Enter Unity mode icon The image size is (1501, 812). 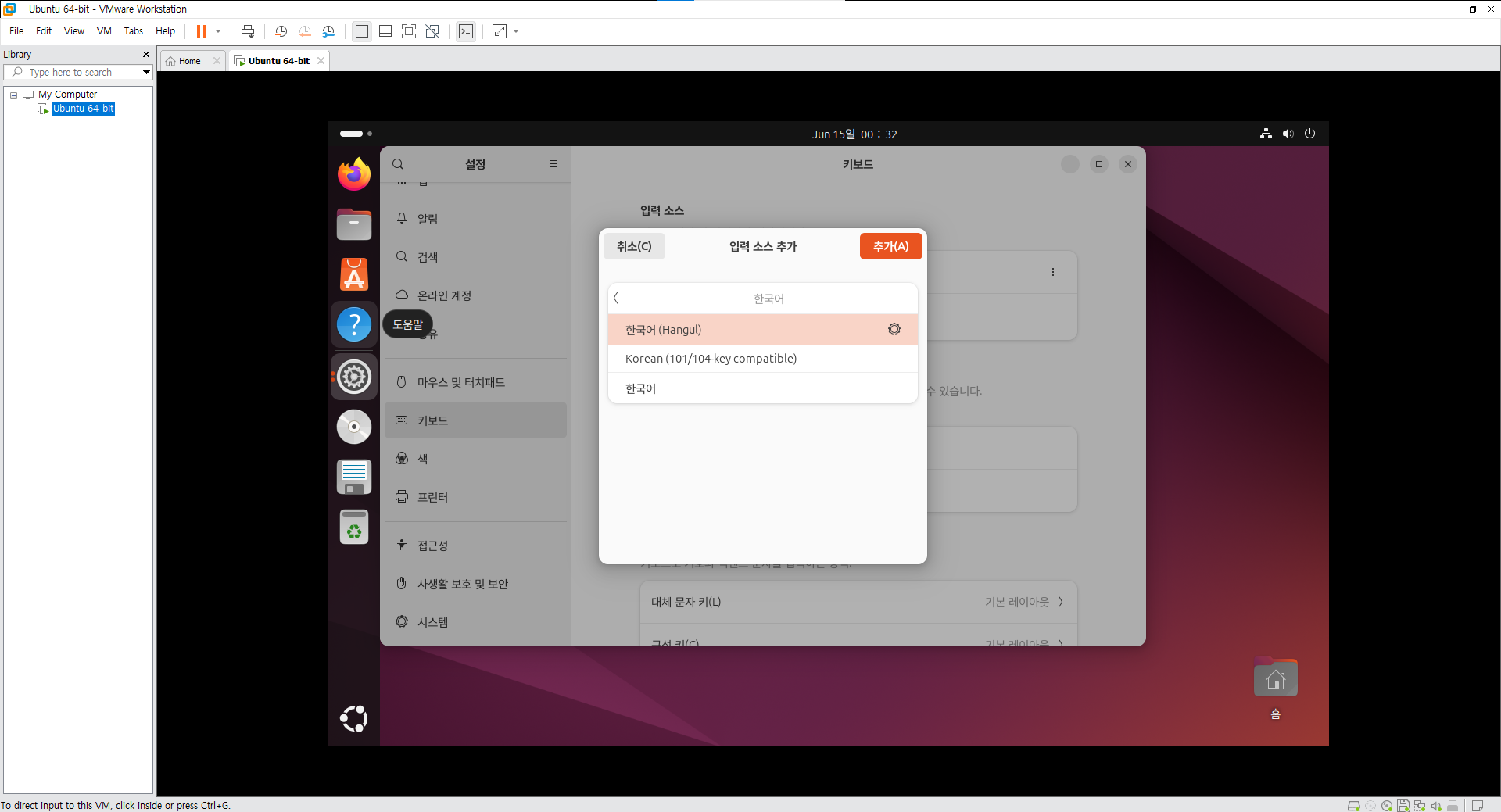[432, 31]
